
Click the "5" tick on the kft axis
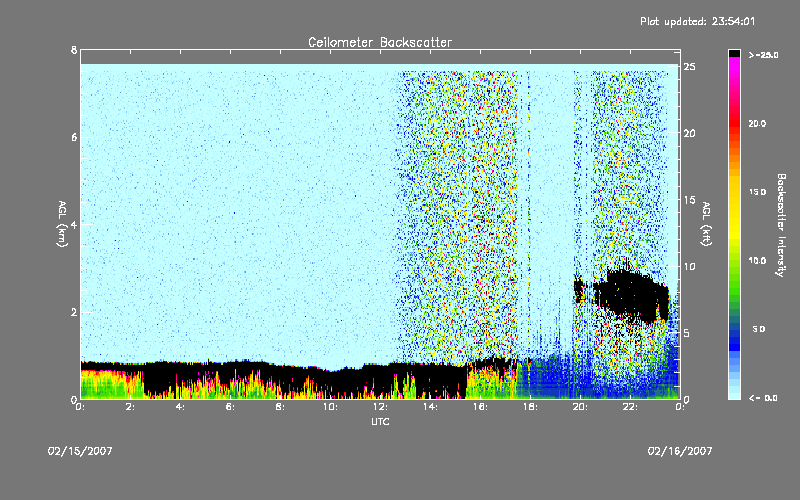(687, 333)
